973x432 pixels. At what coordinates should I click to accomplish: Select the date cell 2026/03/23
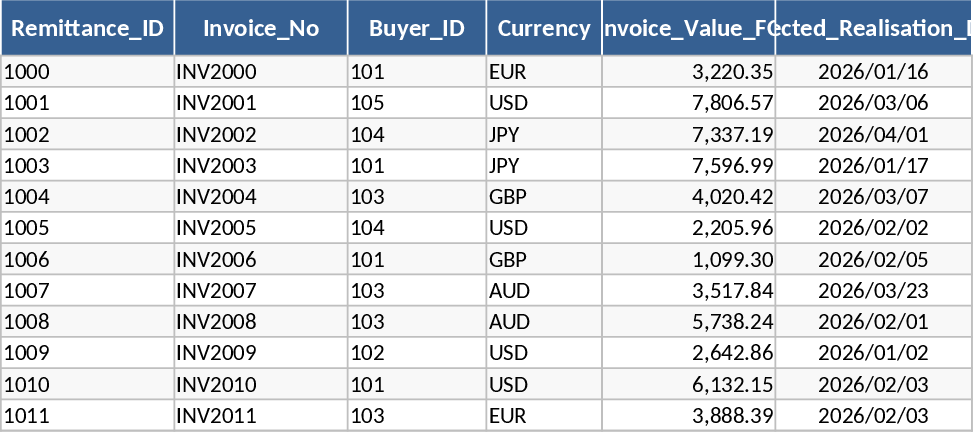[x=874, y=291]
